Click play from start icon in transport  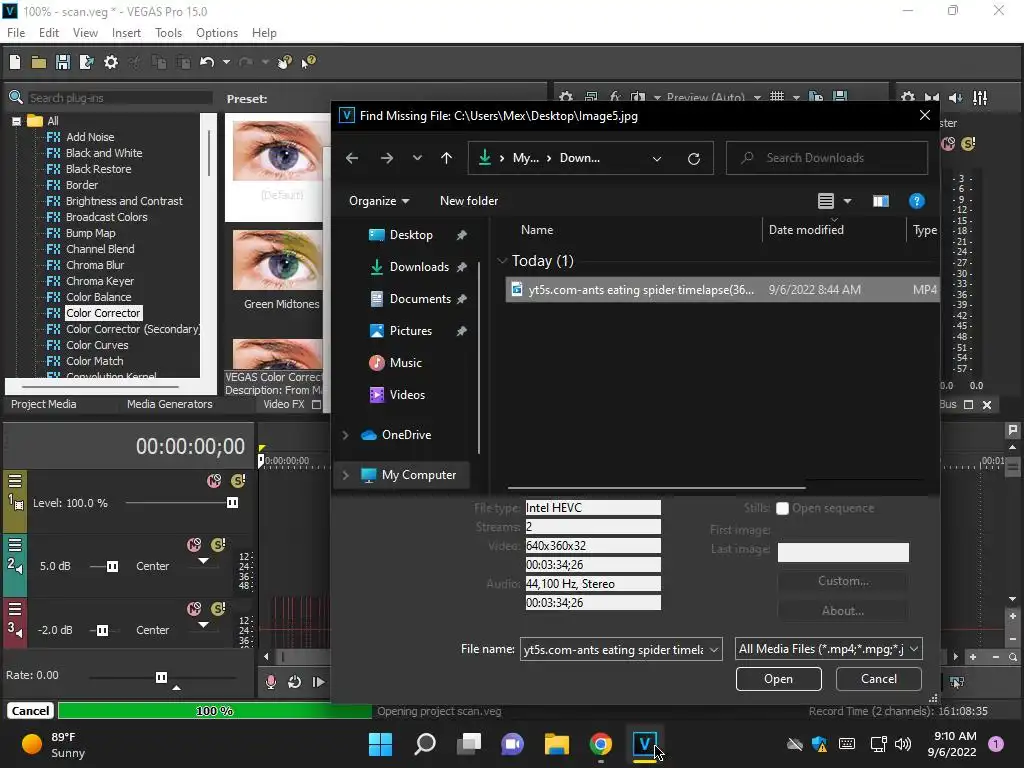click(x=318, y=682)
